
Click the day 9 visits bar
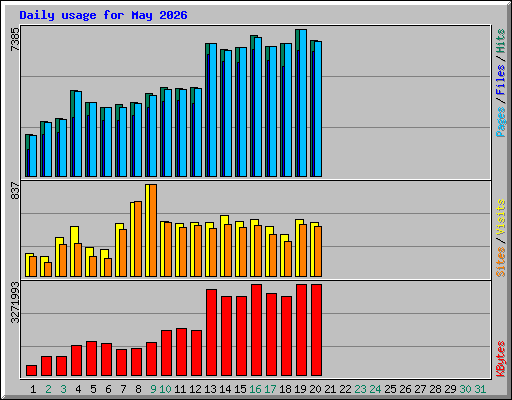(x=147, y=230)
